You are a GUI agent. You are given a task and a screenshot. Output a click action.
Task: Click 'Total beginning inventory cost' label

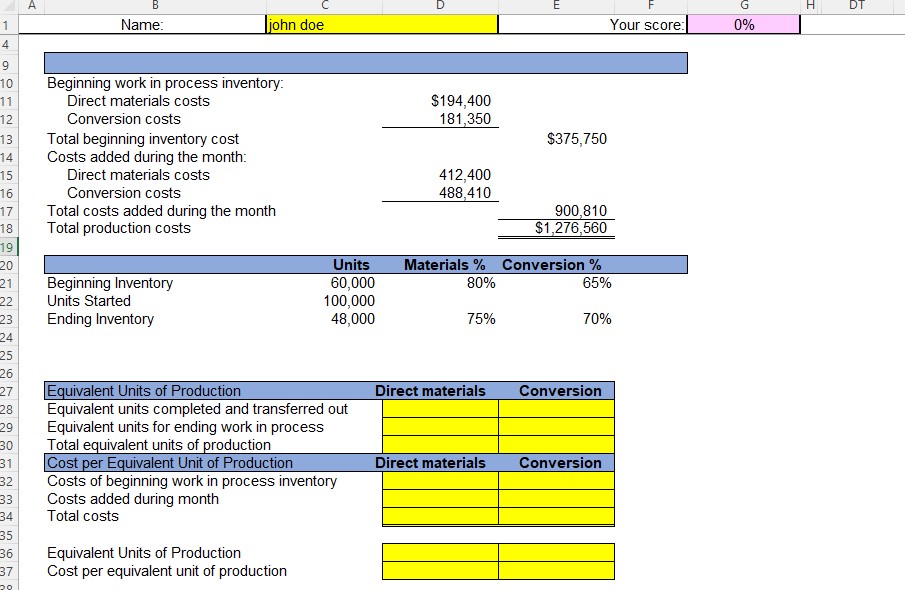coord(143,139)
